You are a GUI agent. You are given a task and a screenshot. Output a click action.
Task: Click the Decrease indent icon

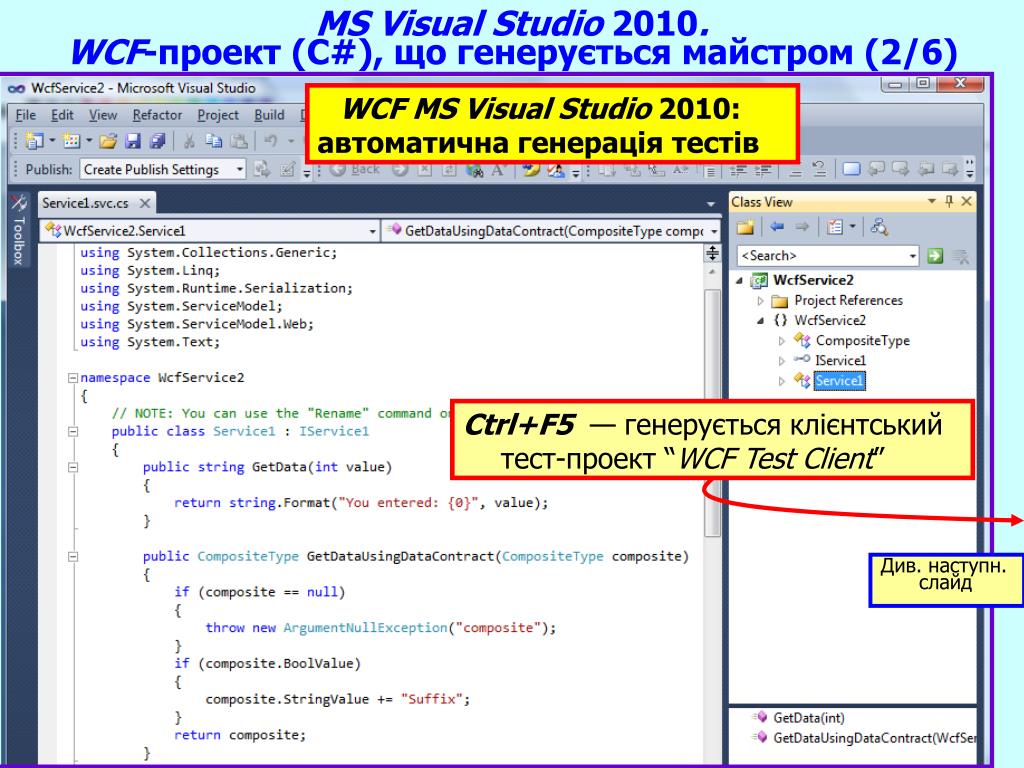(x=737, y=170)
